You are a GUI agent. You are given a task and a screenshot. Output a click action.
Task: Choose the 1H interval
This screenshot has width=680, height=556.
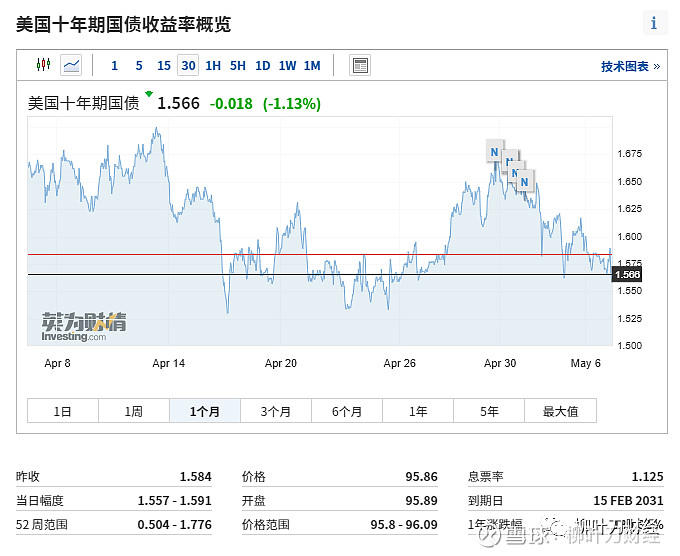tap(213, 66)
